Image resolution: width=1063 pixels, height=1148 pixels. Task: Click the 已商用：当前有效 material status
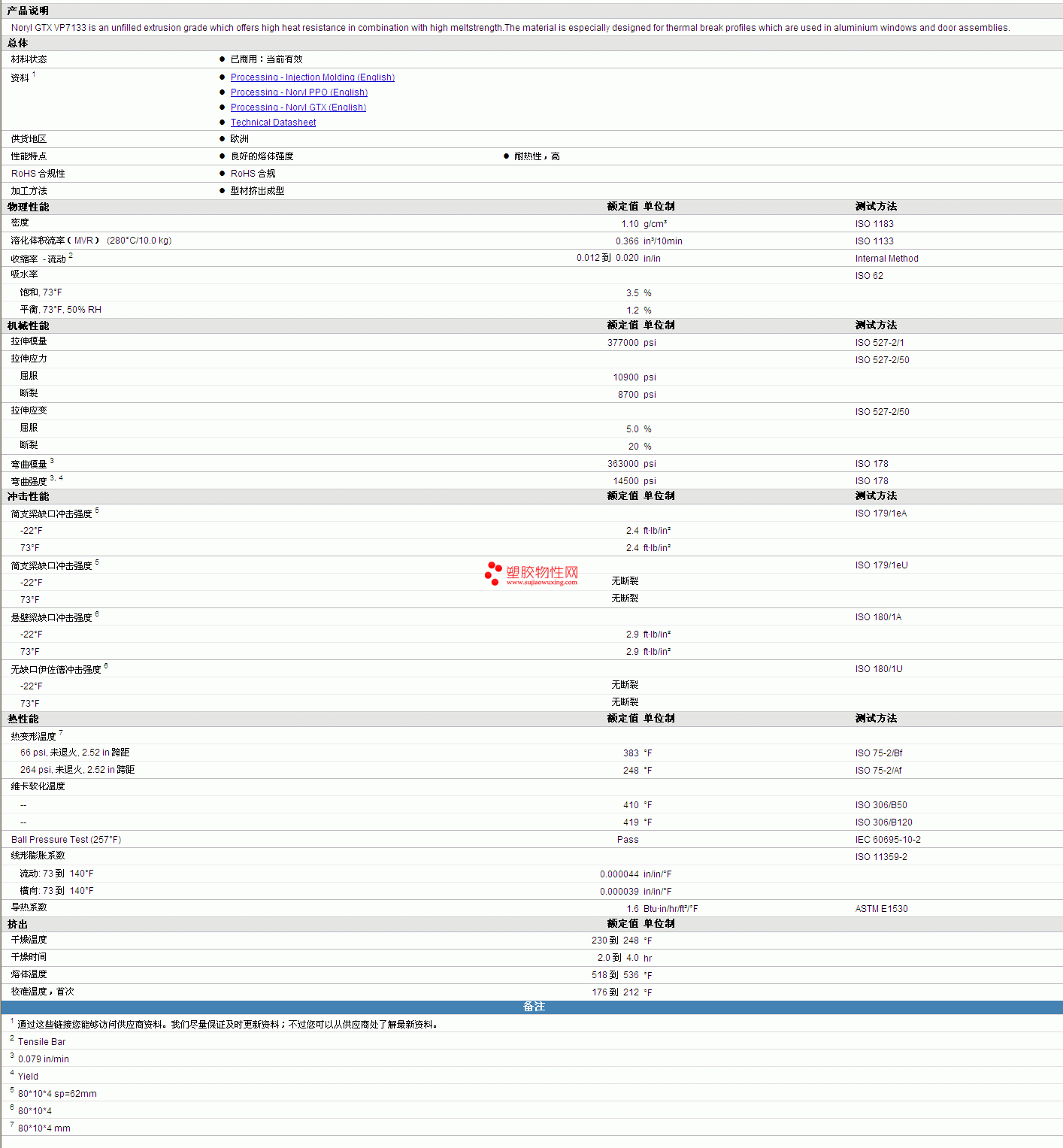pyautogui.click(x=266, y=59)
